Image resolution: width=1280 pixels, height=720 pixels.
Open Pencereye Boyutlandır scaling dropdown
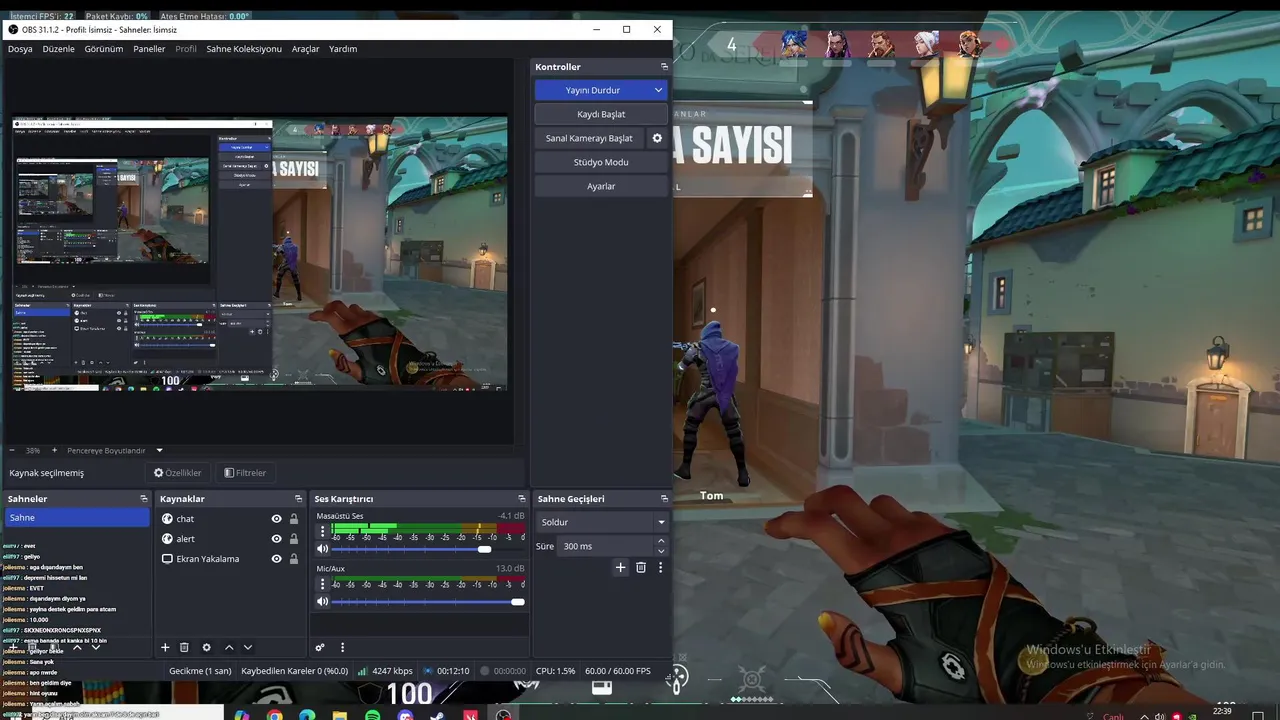pos(159,451)
